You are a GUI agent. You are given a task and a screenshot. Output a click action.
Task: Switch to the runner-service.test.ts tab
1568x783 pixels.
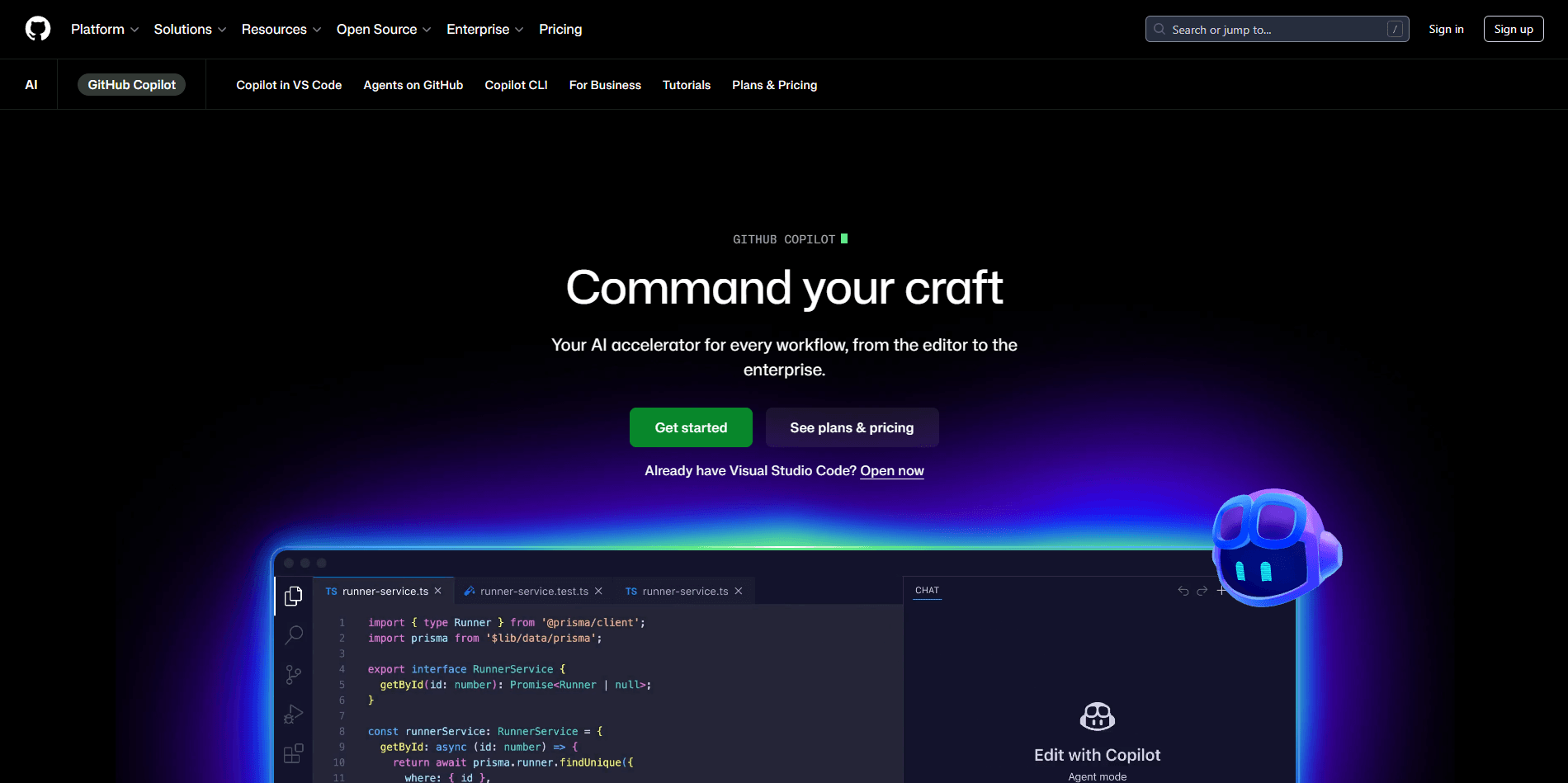(533, 591)
